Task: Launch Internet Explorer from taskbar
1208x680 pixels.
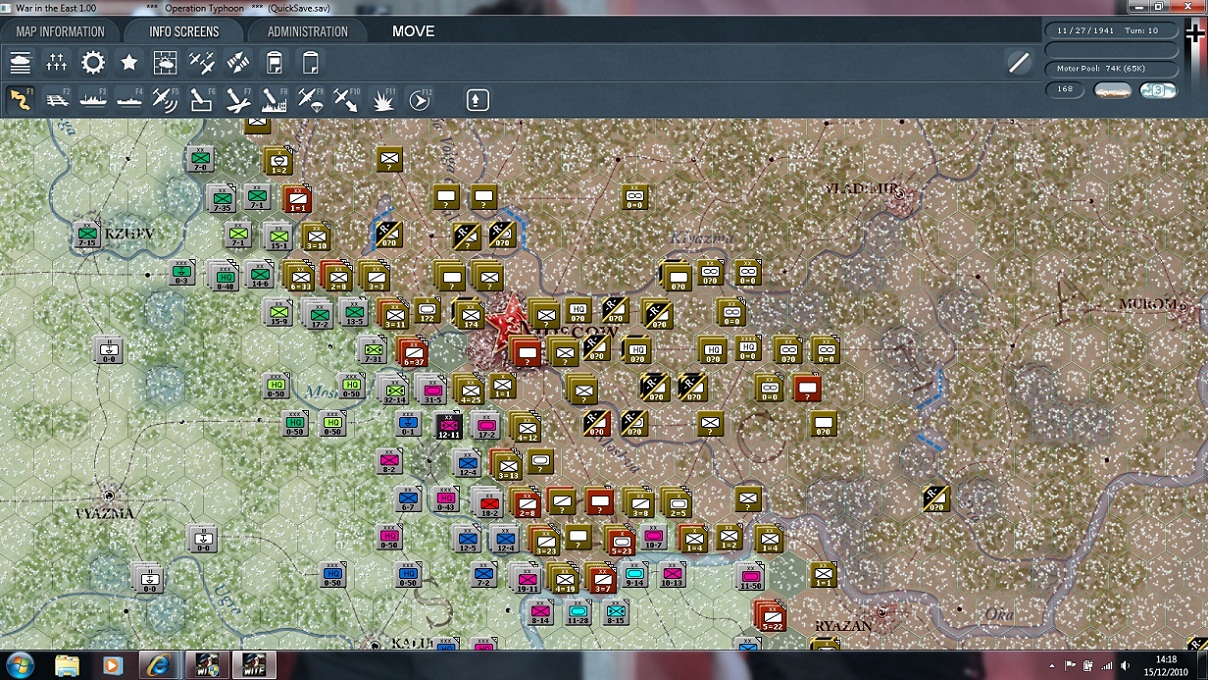Action: (158, 665)
